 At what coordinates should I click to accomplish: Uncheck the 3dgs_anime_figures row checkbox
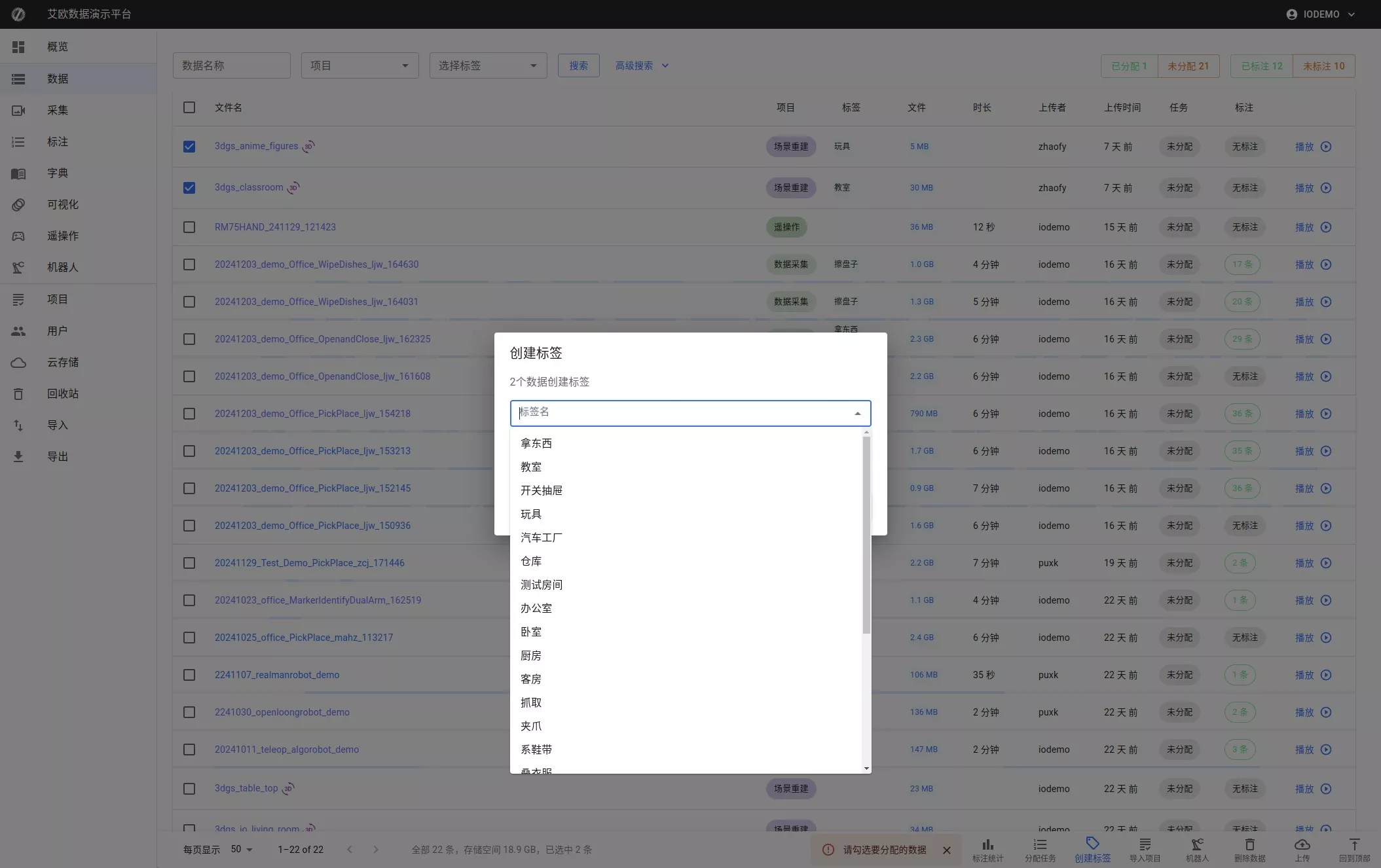tap(189, 147)
